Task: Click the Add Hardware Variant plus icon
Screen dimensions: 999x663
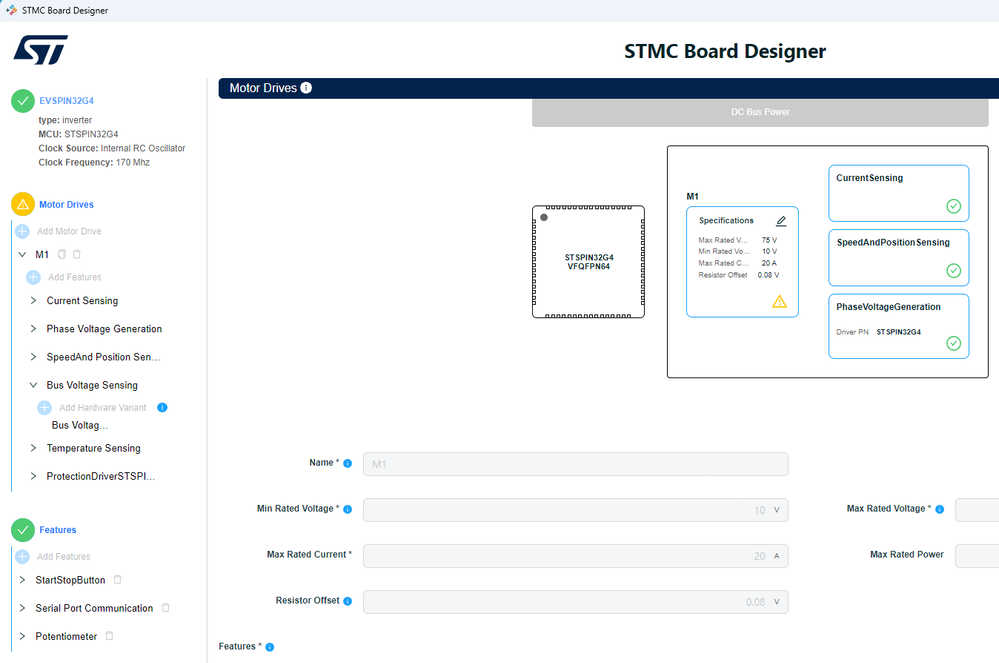Action: point(45,408)
